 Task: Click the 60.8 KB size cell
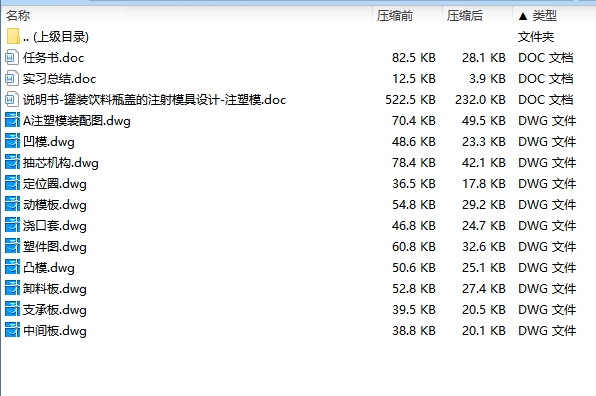point(414,247)
